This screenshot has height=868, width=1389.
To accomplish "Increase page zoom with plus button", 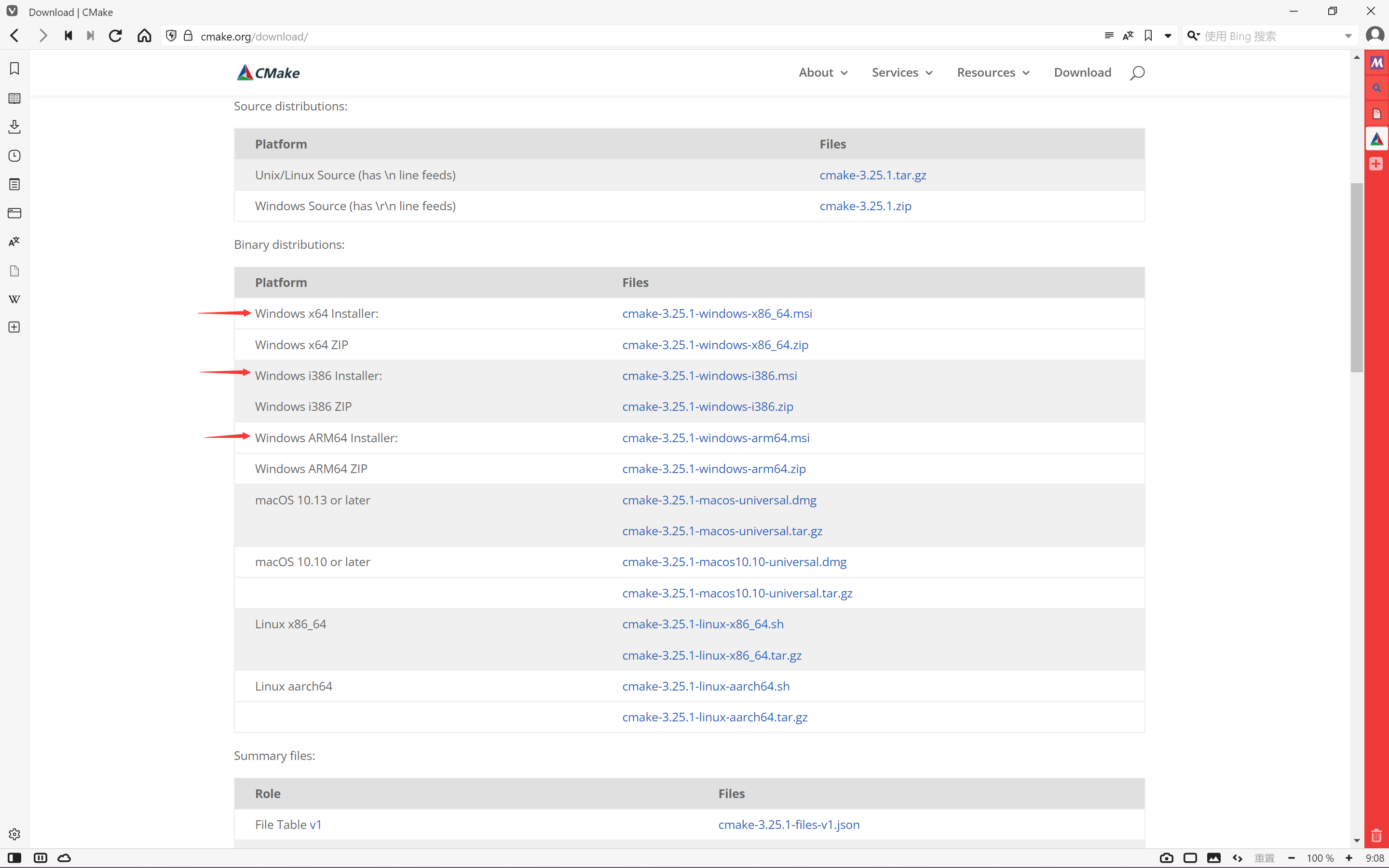I will [x=1349, y=858].
